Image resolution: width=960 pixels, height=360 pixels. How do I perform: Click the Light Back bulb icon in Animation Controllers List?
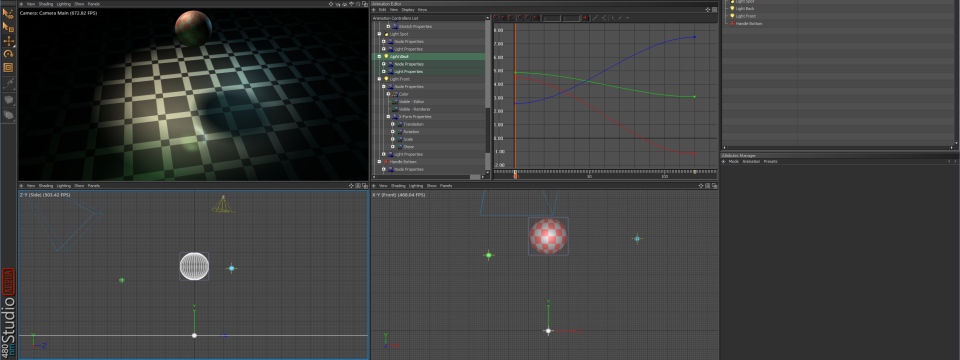coord(386,56)
